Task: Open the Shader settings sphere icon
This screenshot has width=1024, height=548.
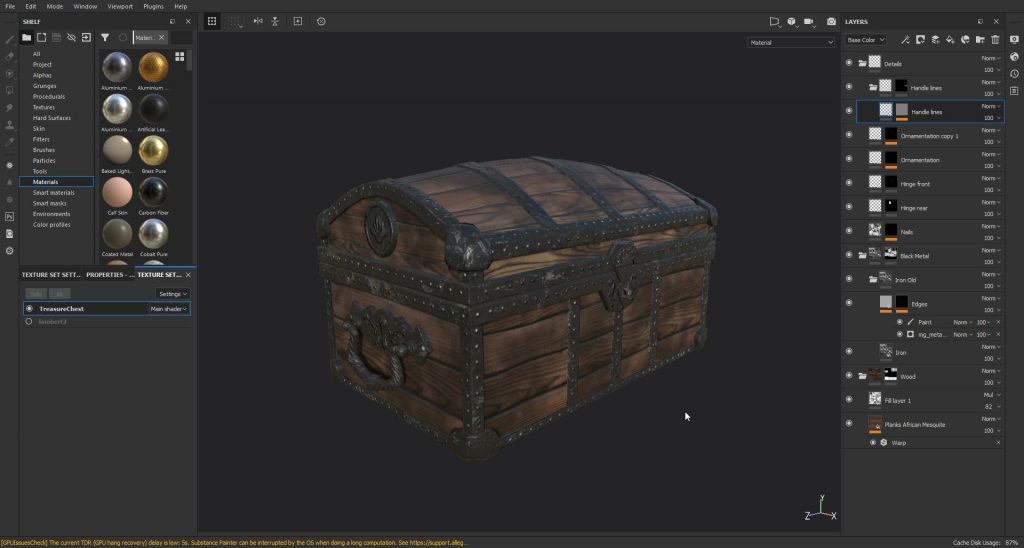Action: 1014,57
